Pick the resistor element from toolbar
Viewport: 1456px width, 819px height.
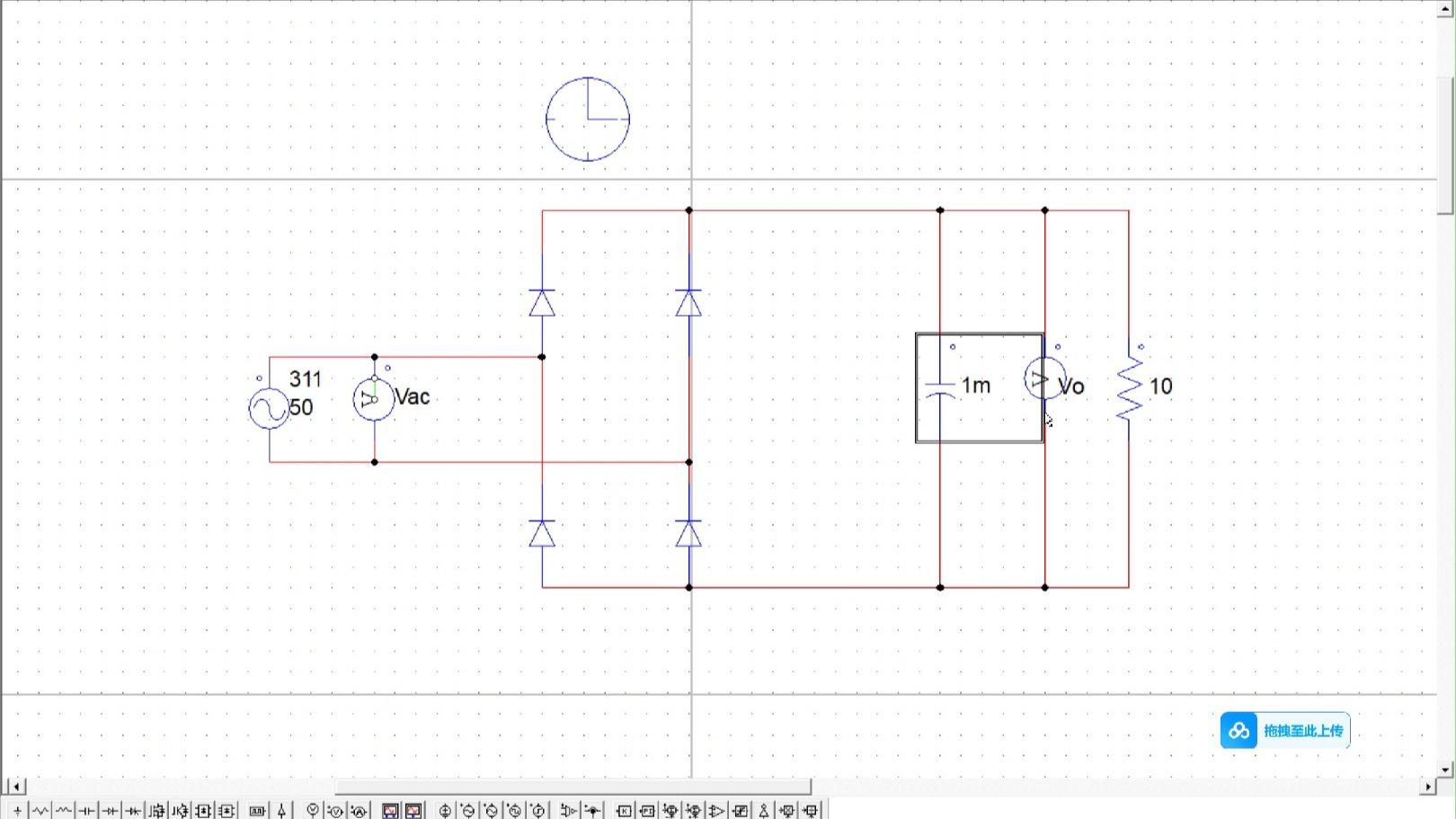pos(40,810)
